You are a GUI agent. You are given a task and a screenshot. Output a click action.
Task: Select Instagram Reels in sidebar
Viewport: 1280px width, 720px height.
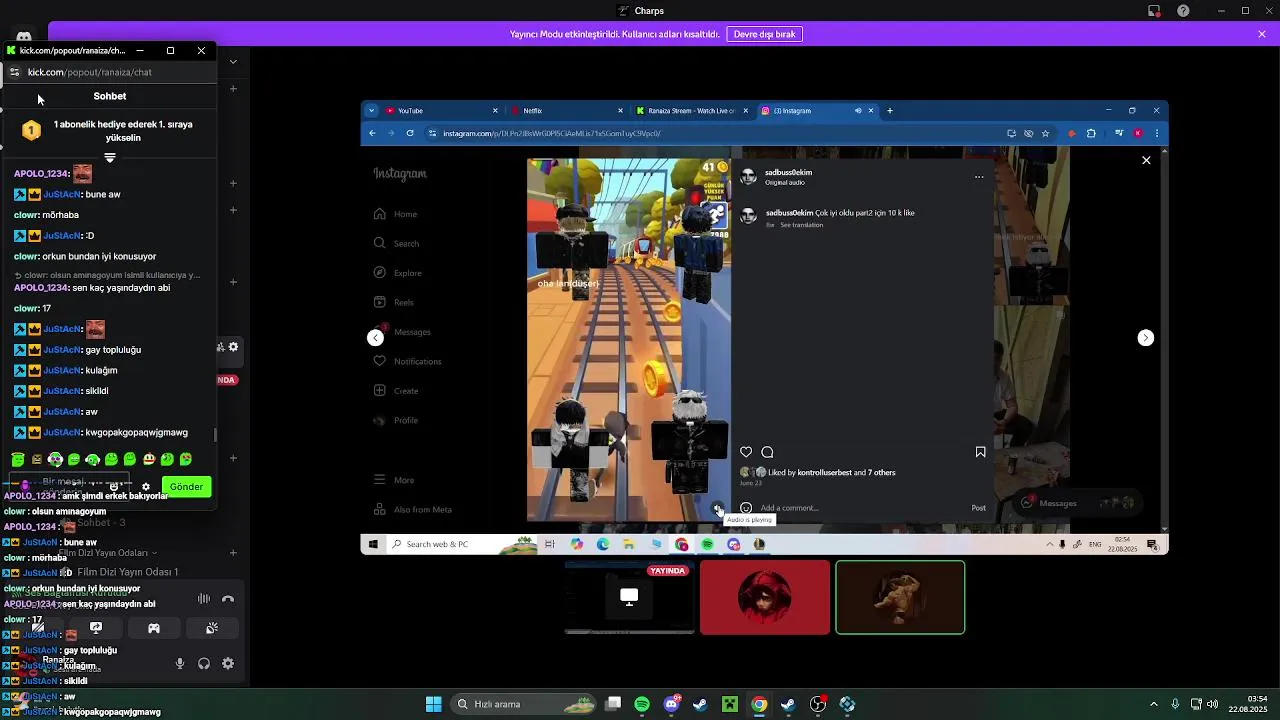click(x=393, y=302)
